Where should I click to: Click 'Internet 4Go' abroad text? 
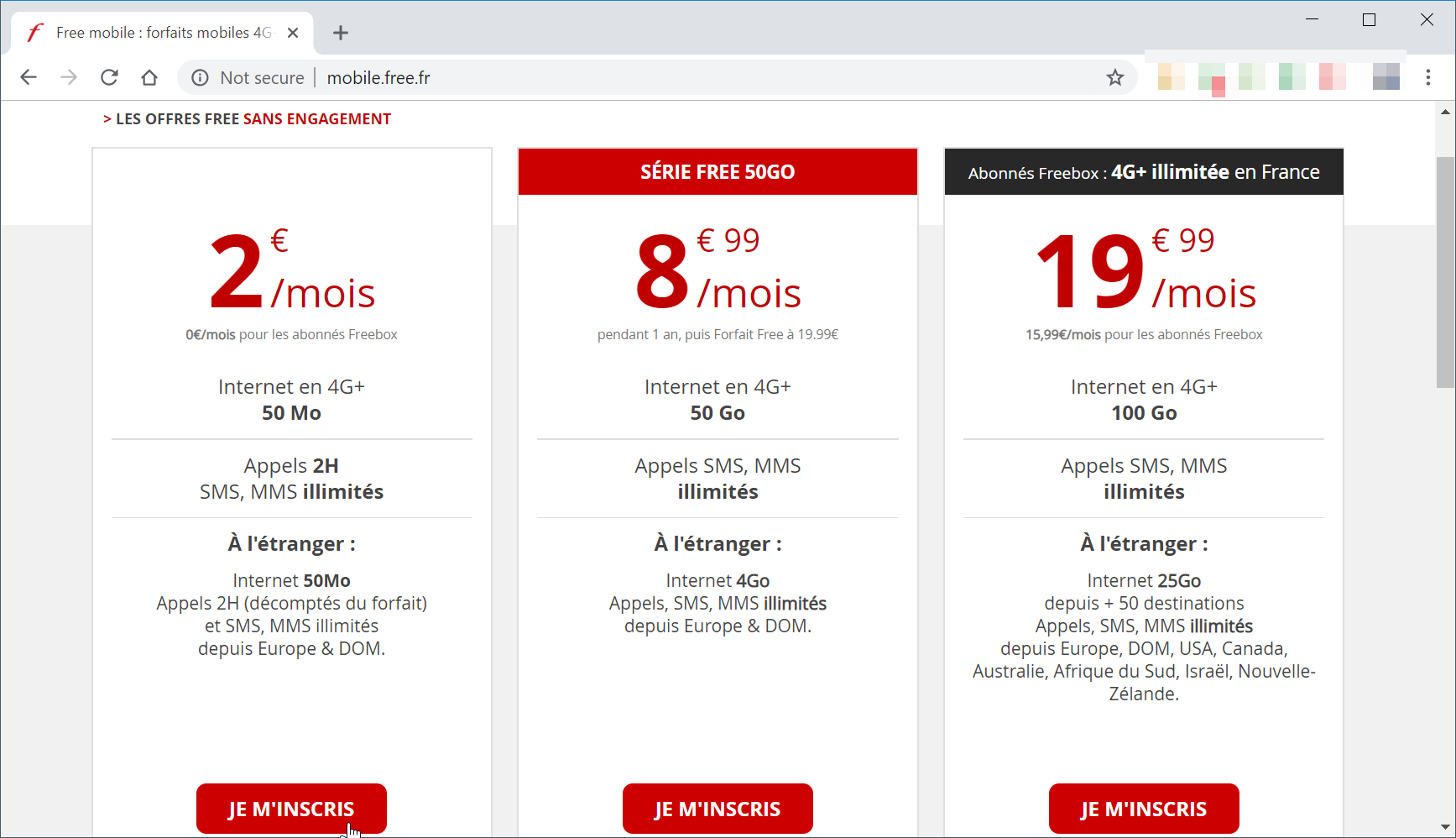coord(718,580)
